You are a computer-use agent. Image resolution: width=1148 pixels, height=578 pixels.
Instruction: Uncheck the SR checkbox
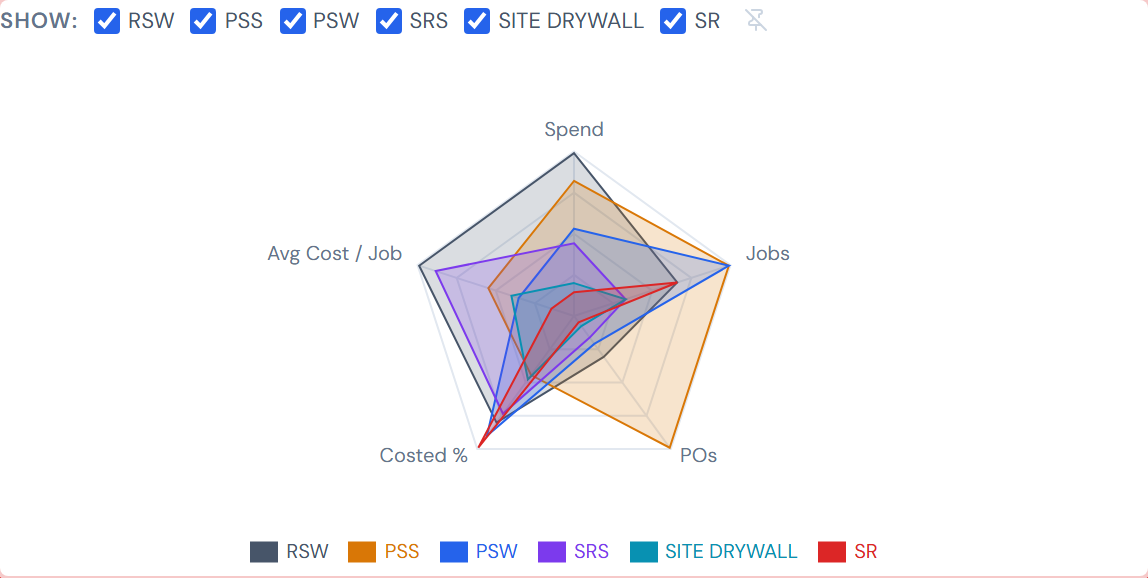pos(672,20)
